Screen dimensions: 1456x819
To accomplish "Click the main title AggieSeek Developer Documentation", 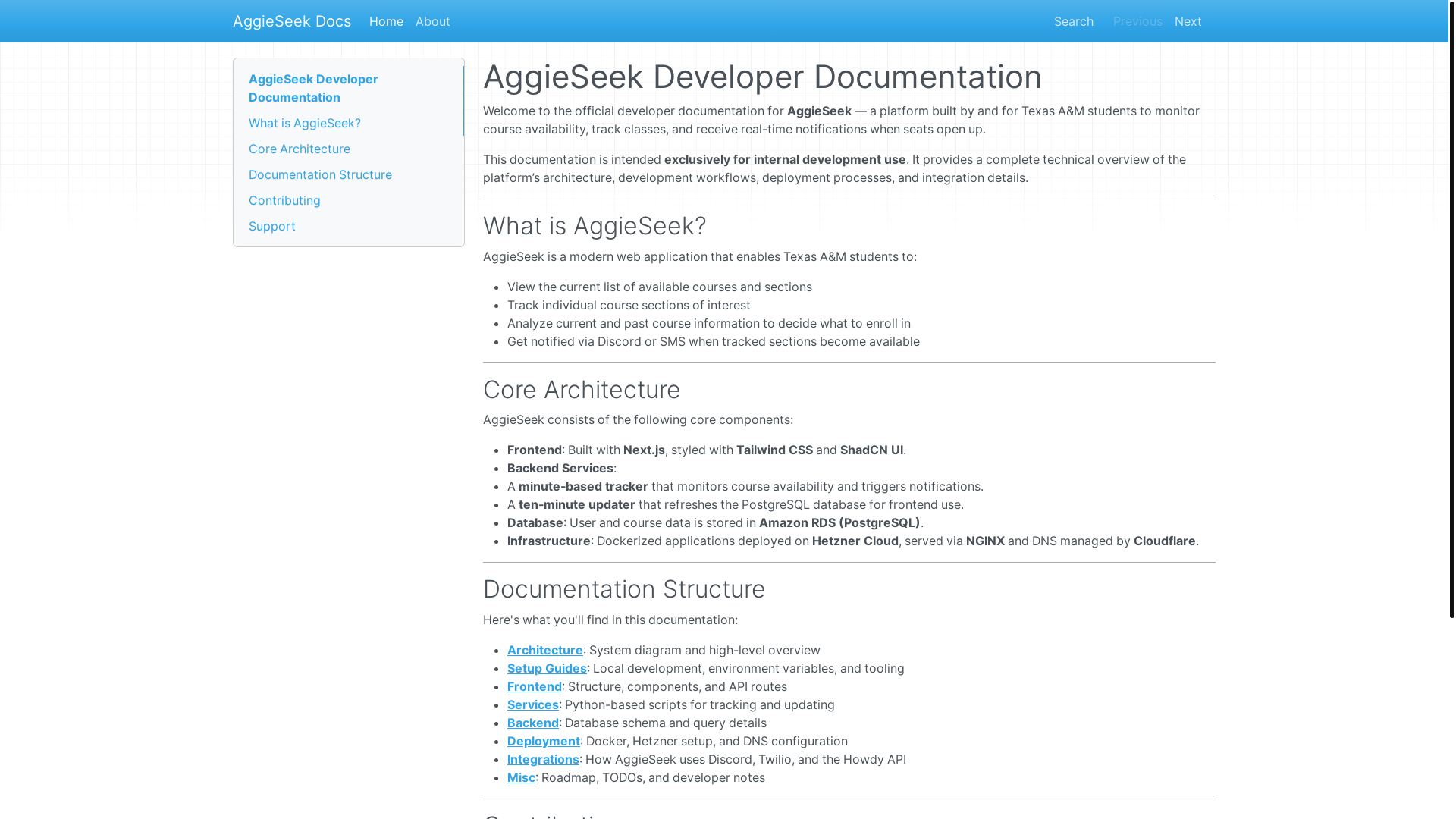I will tap(762, 77).
